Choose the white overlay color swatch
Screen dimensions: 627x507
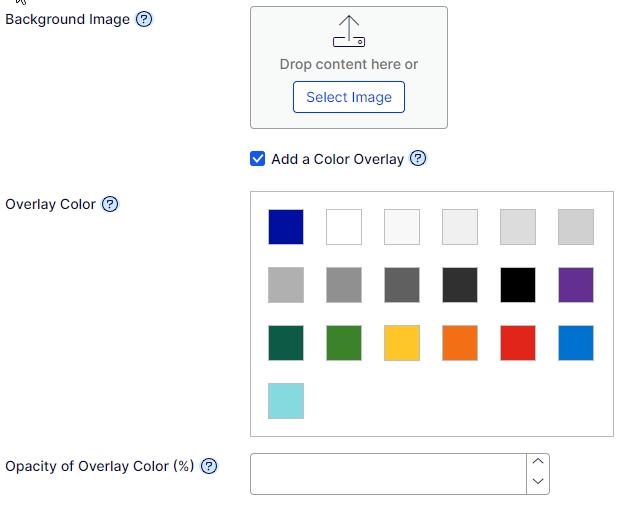(x=344, y=227)
